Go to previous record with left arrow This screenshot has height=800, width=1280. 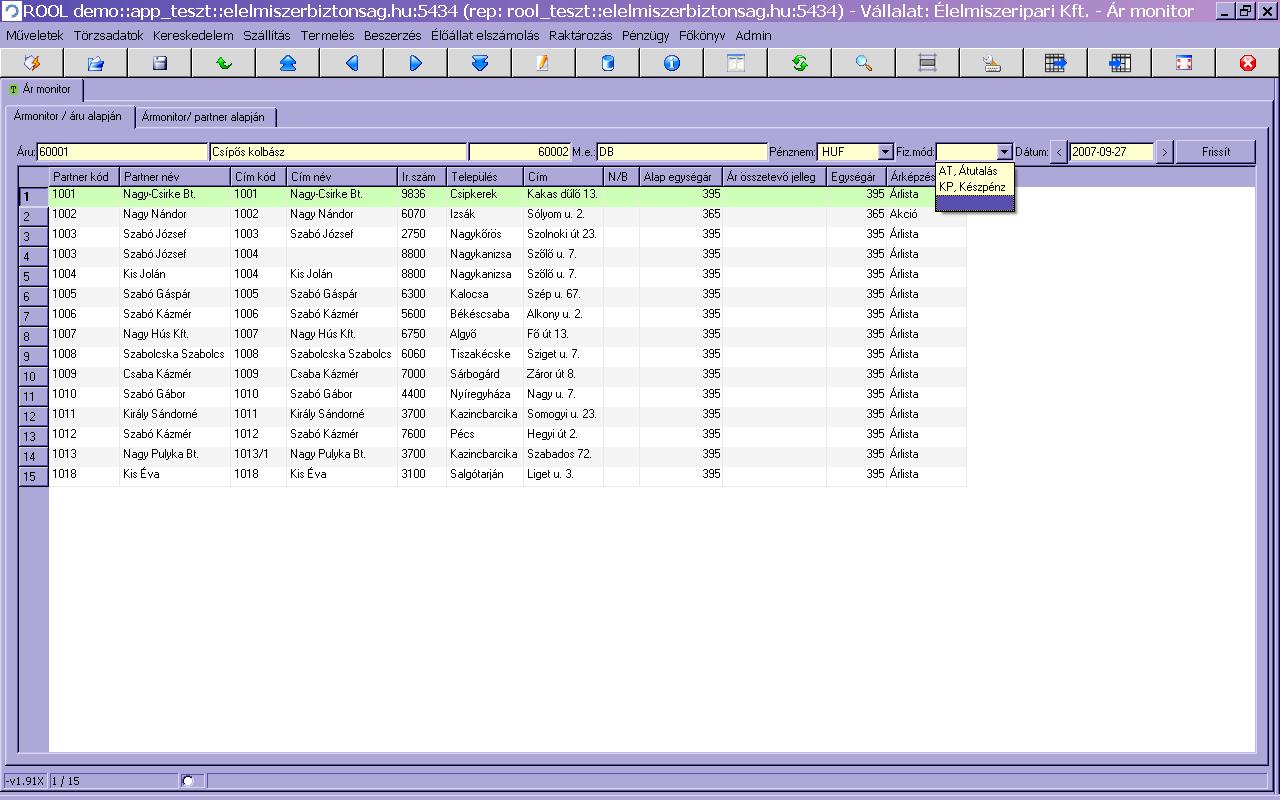click(352, 63)
